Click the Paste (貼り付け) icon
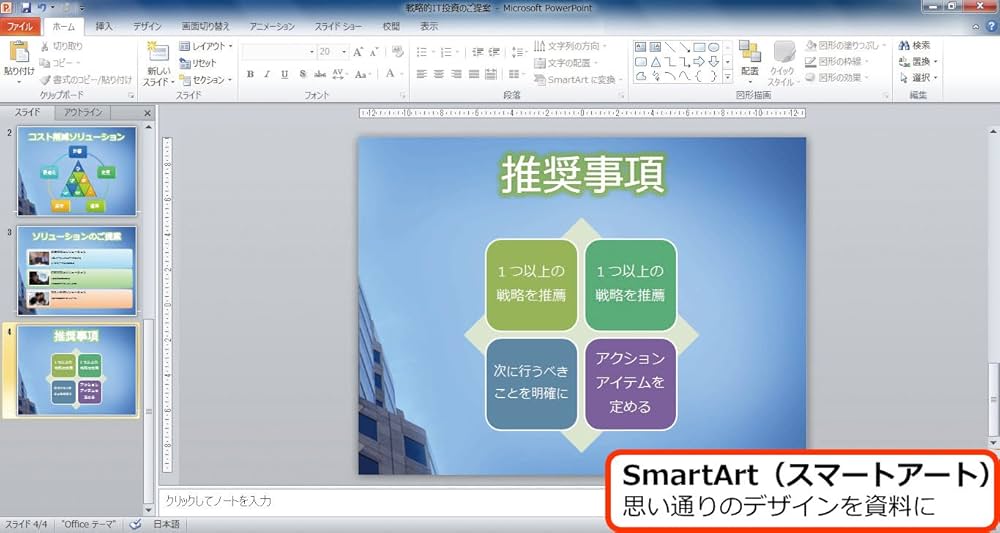 pos(19,52)
